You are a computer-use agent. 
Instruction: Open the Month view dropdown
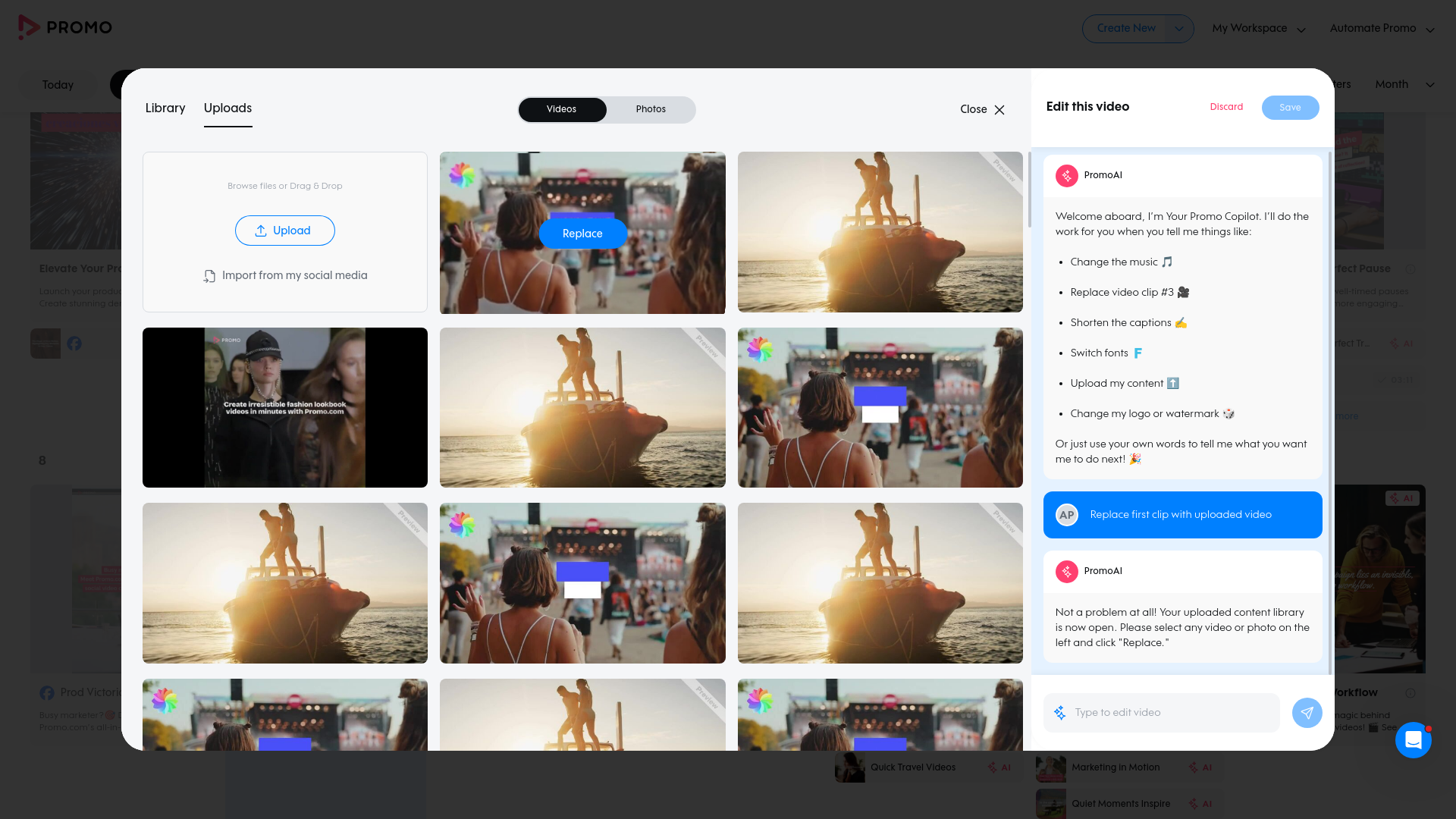[1404, 85]
